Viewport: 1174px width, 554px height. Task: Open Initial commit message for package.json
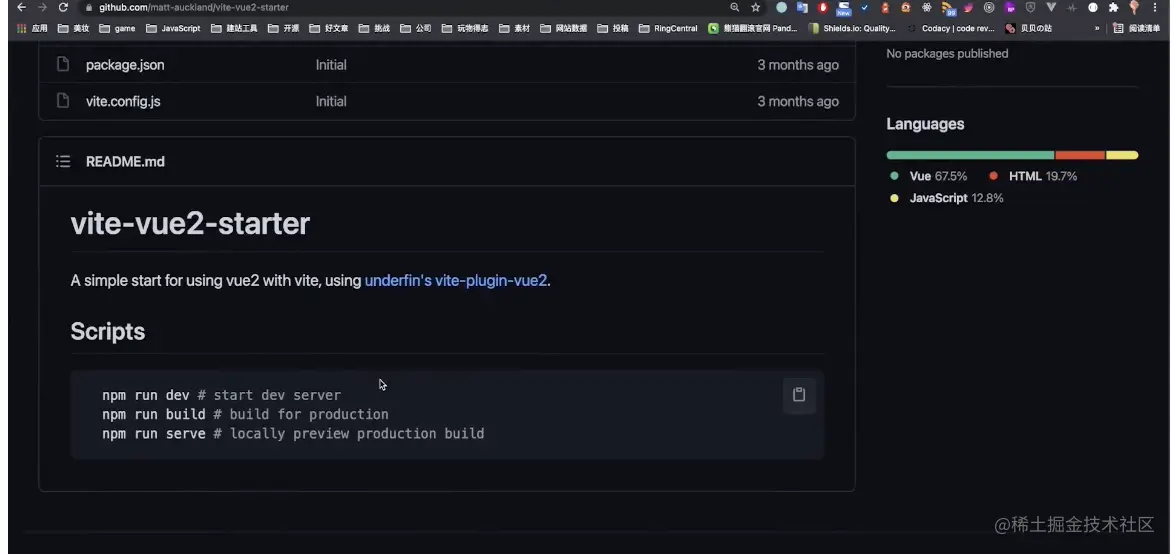[331, 64]
